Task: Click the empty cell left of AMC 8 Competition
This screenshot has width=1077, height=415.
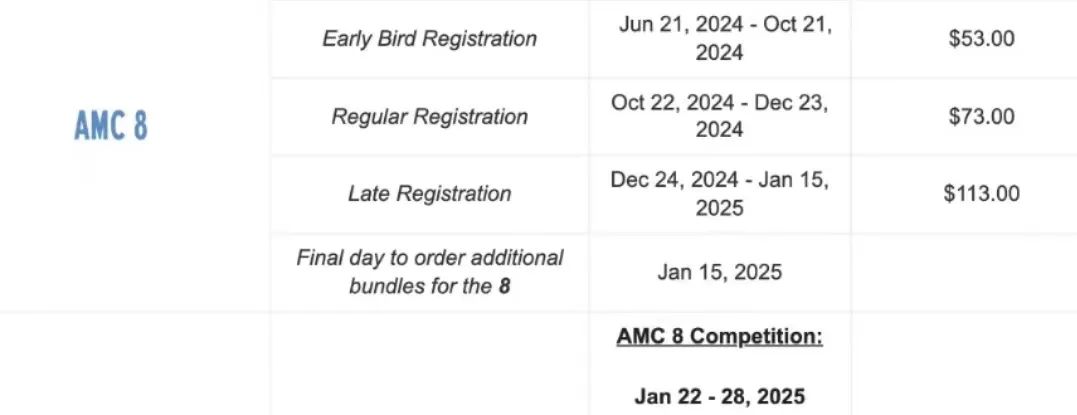Action: [x=429, y=363]
